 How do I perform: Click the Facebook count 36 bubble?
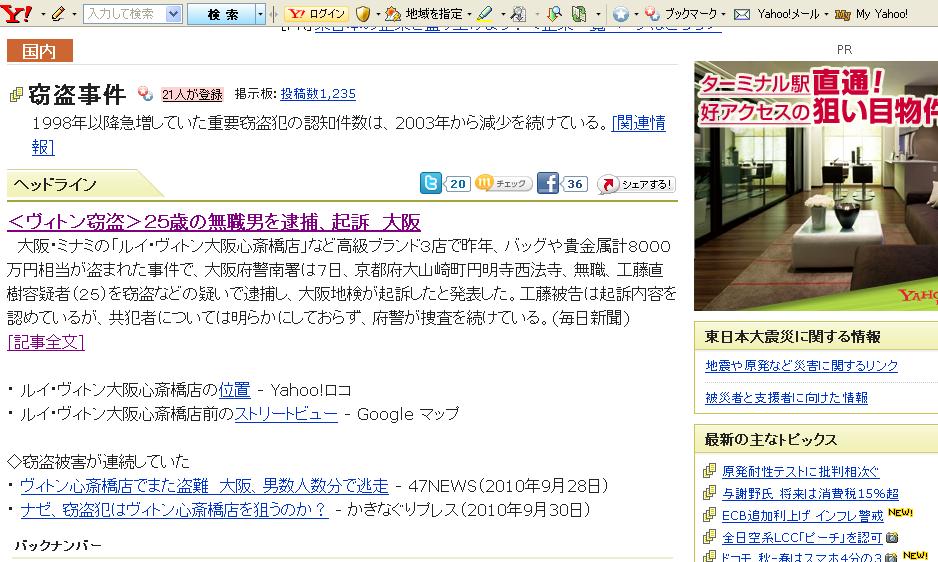(x=574, y=184)
